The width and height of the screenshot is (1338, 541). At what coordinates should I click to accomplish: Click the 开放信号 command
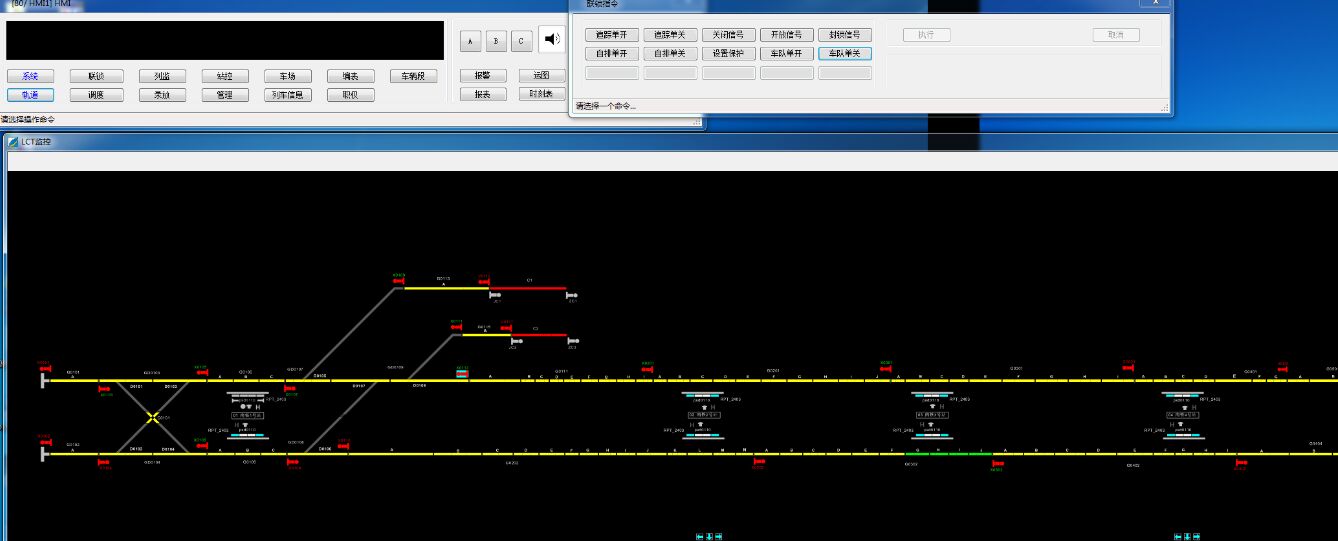(x=786, y=35)
